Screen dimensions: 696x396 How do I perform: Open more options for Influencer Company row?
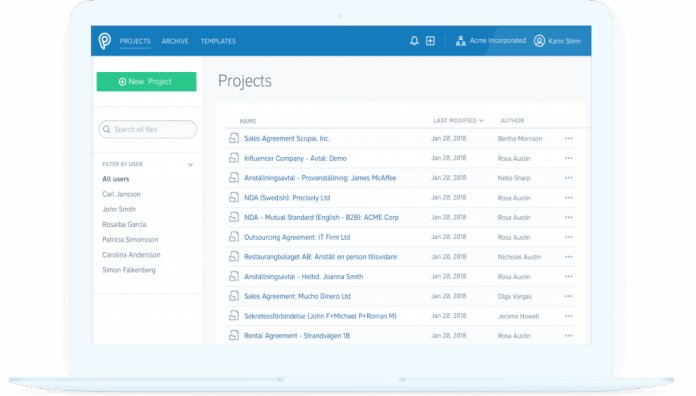coord(569,158)
